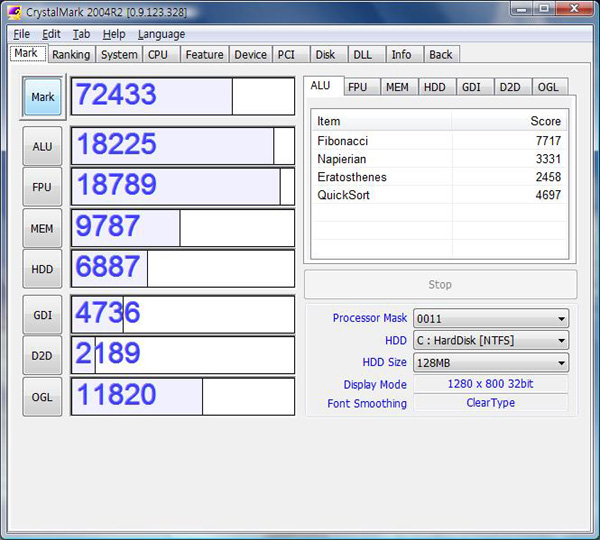The image size is (600, 540).
Task: Switch to the Back tab
Action: tap(441, 54)
